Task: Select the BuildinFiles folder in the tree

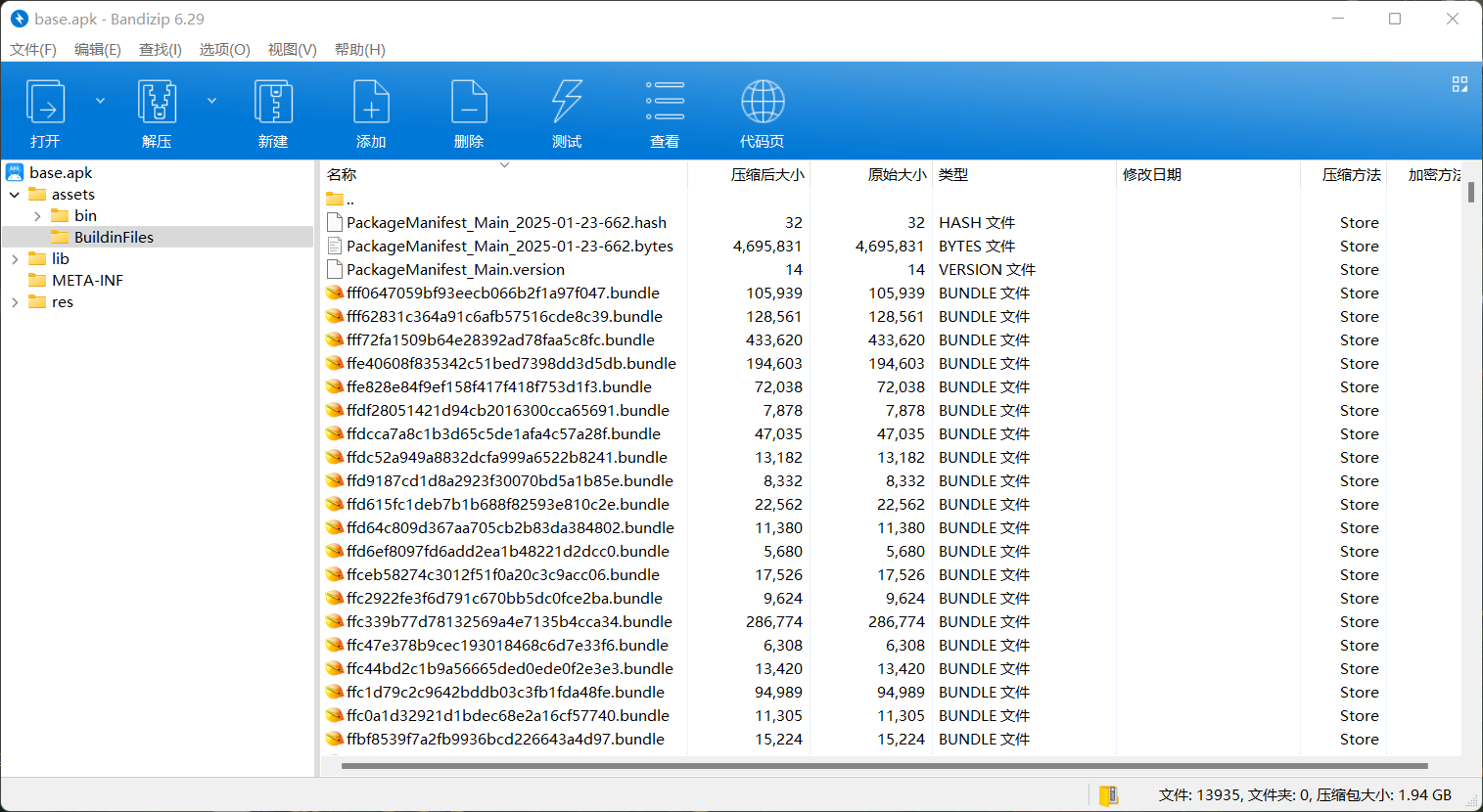Action: point(114,237)
